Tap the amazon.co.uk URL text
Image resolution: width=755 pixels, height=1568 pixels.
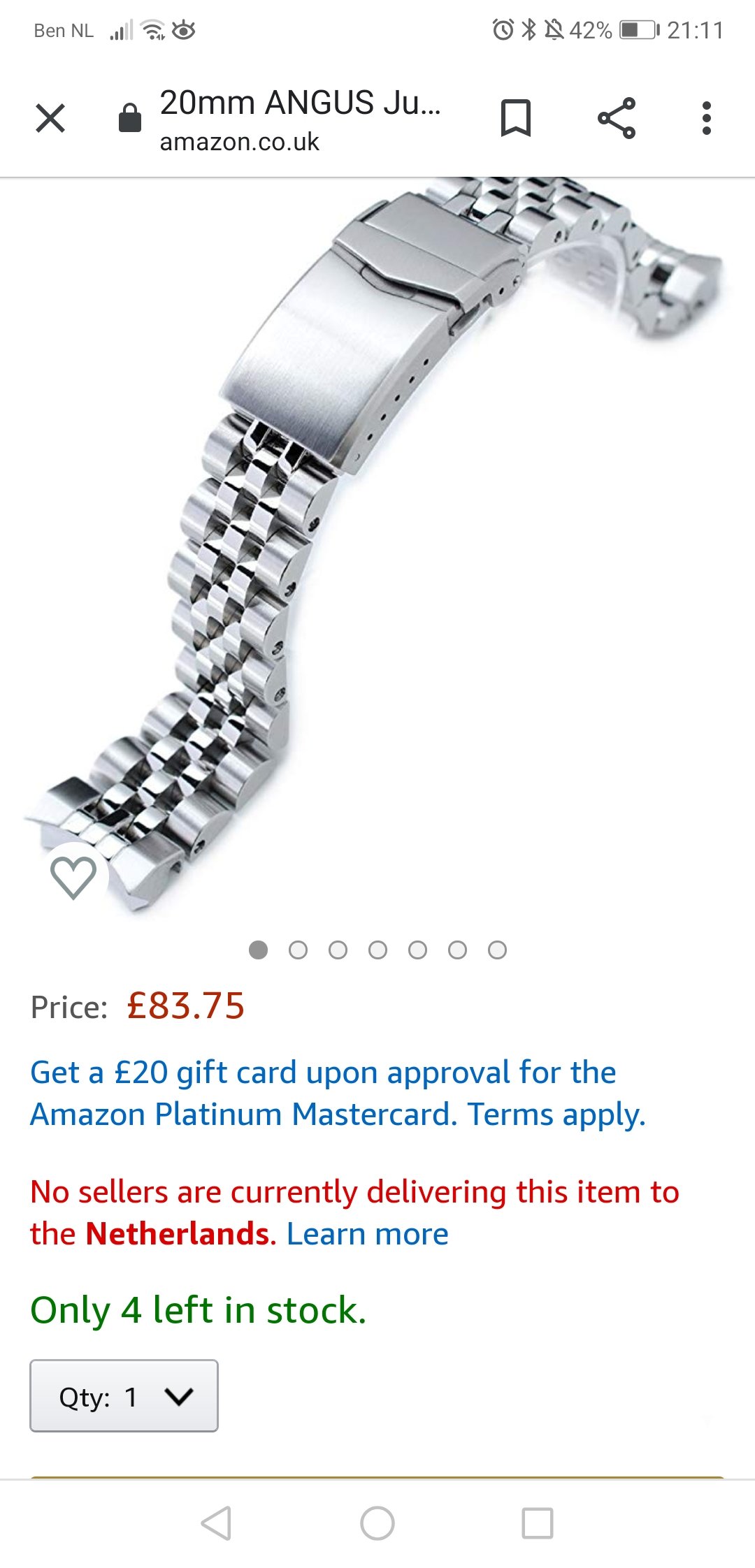click(239, 142)
